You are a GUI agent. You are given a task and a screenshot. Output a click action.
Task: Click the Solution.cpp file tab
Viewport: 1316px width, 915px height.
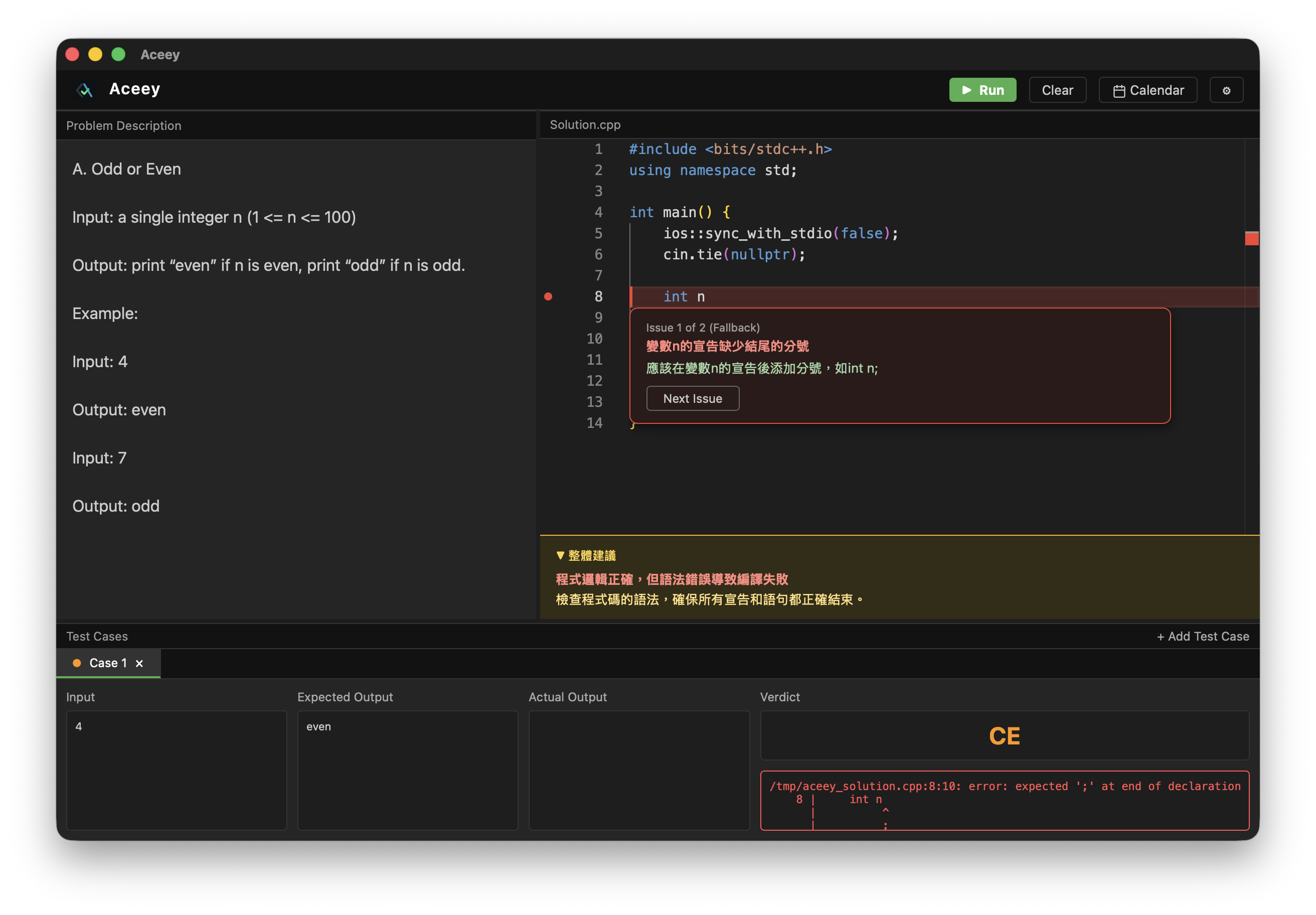tap(585, 124)
